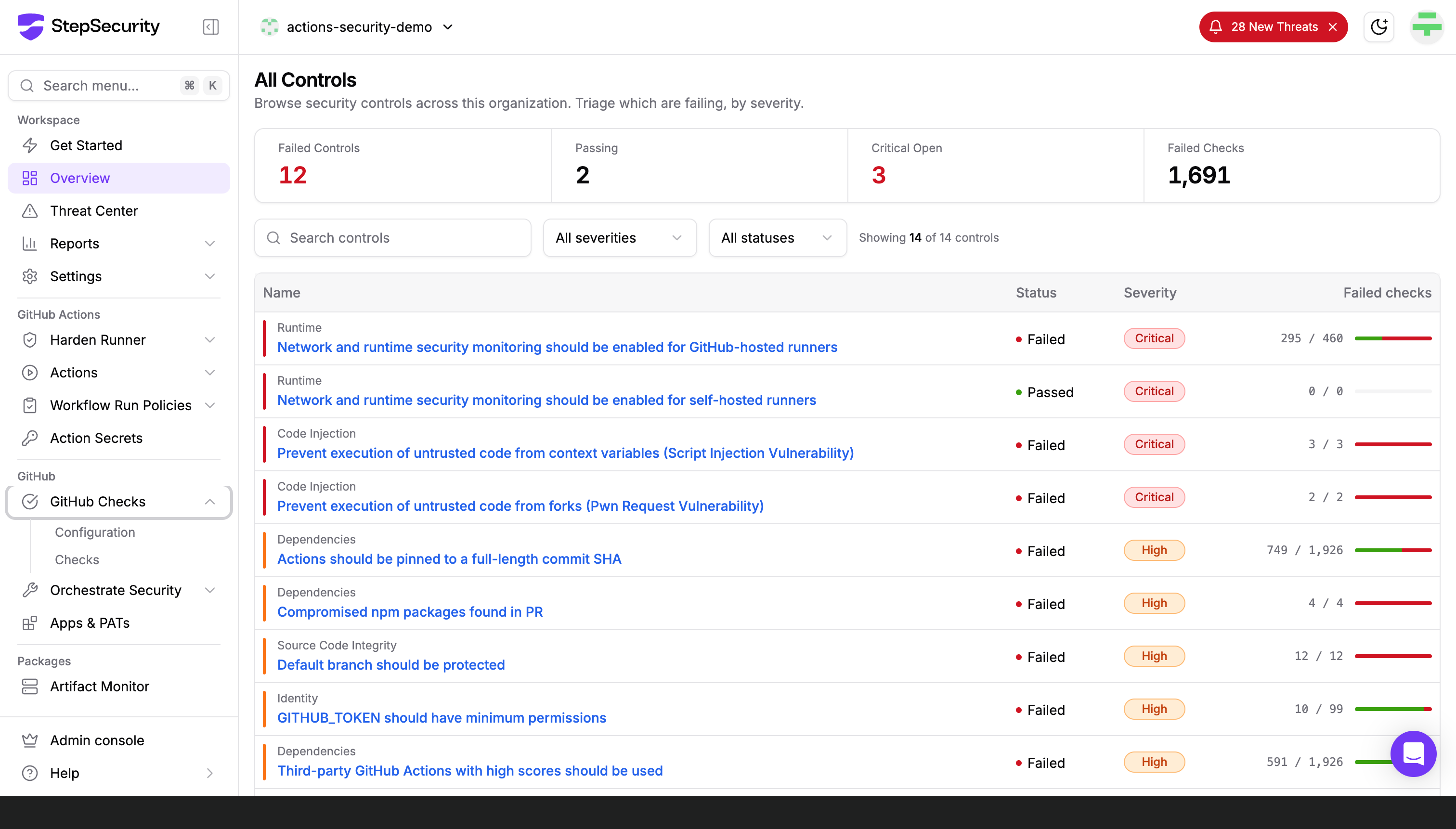Open Script Injection Vulnerability control
Screen dimensions: 1456x829
point(565,453)
